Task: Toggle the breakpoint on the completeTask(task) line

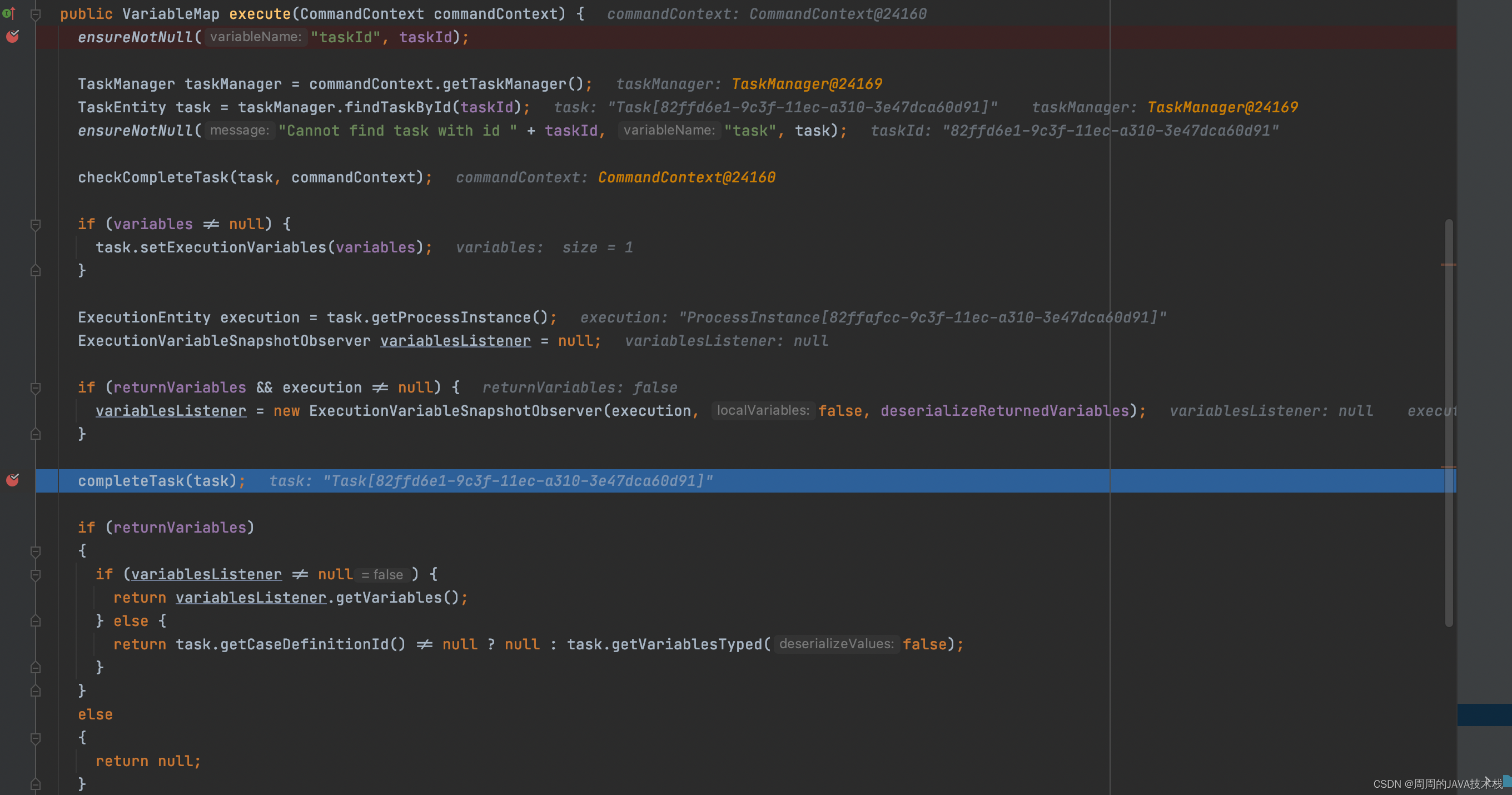Action: [12, 480]
